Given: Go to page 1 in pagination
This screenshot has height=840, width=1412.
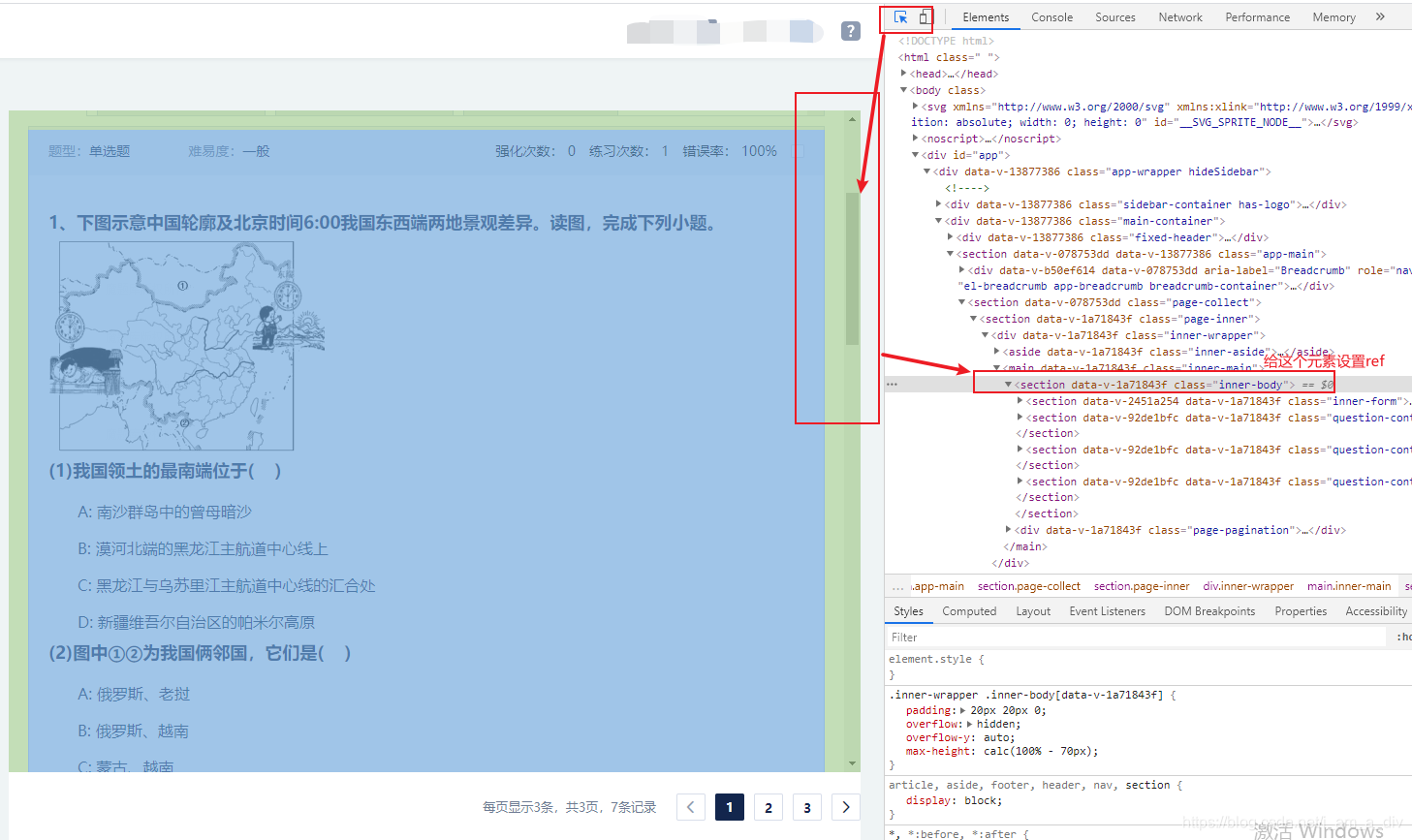Looking at the screenshot, I should pos(730,807).
